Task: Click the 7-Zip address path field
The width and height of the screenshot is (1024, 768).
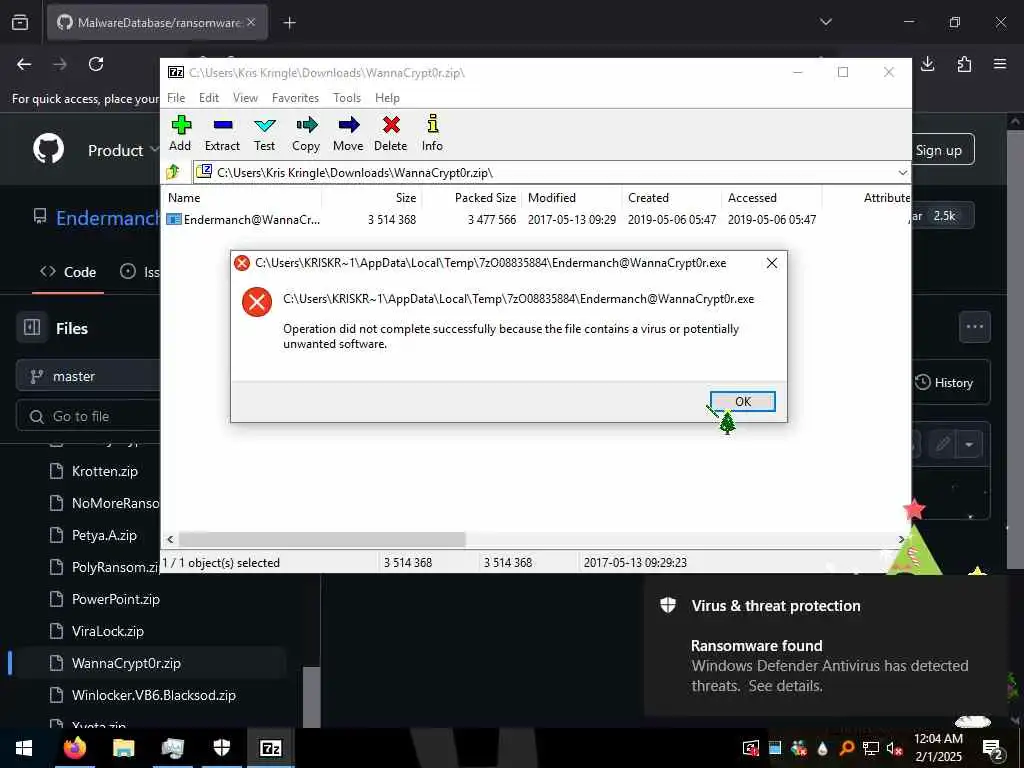Action: pos(545,173)
